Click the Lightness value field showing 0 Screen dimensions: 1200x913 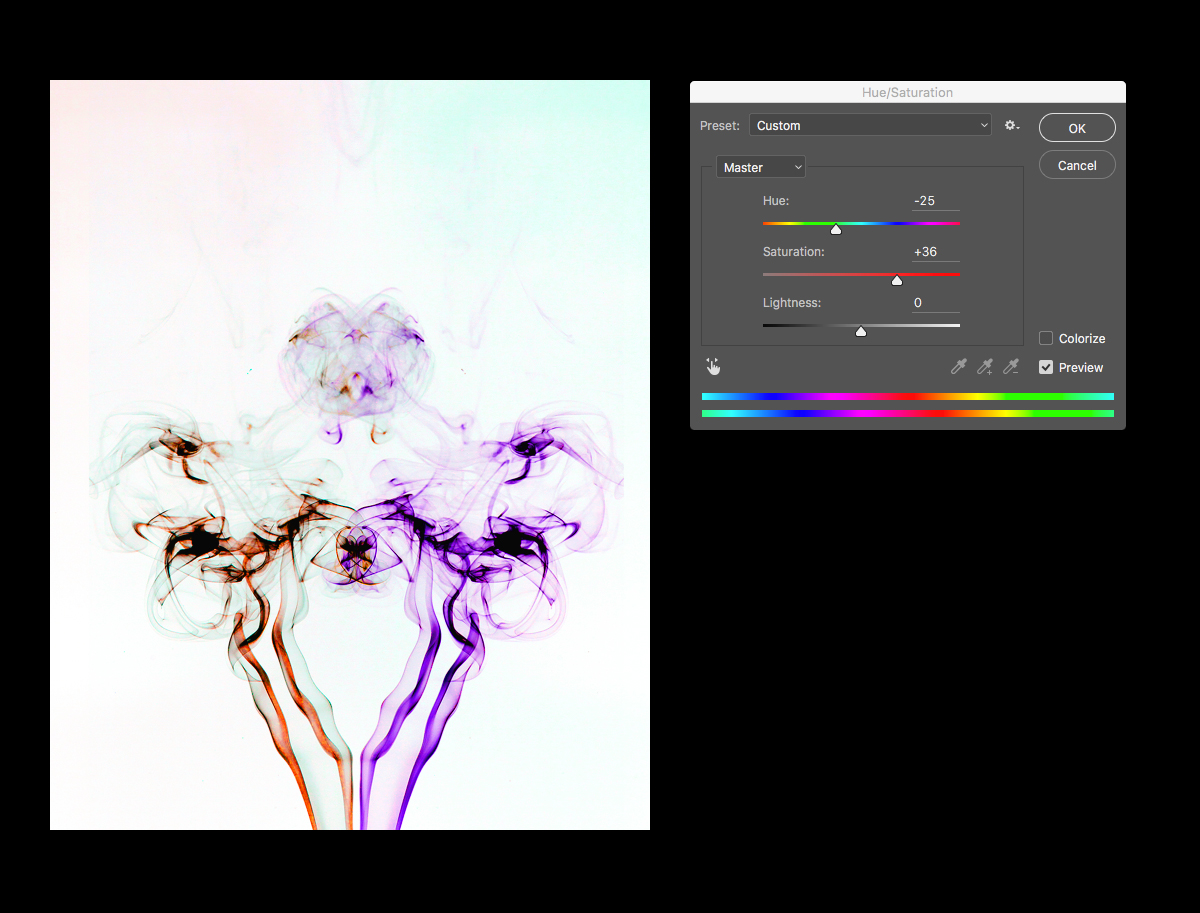click(936, 303)
